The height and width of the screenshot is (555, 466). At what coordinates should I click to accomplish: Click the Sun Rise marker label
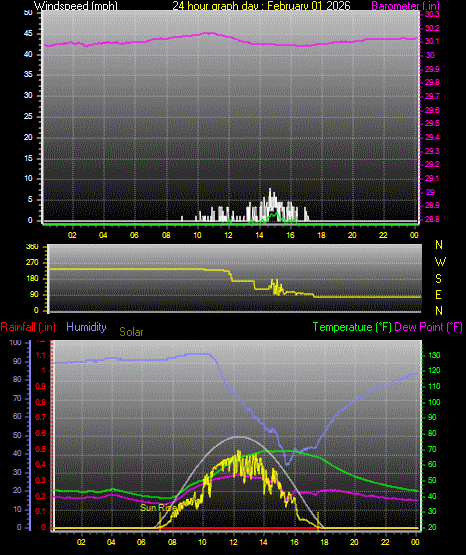158,508
